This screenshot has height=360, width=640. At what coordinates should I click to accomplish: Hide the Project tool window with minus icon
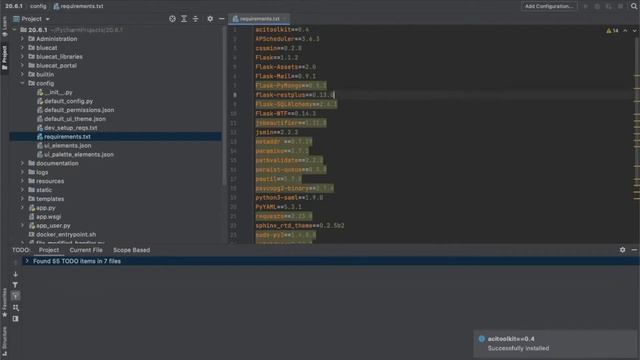click(x=222, y=19)
